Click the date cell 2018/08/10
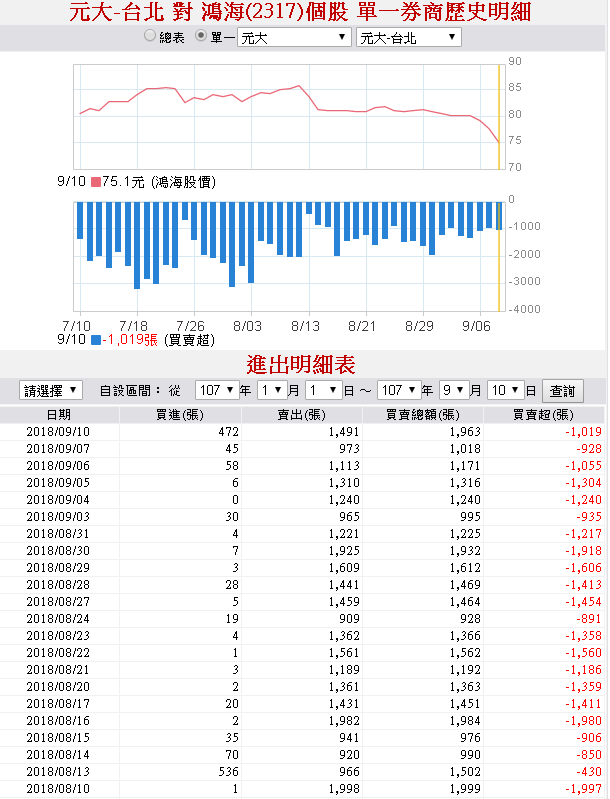Viewport: 610px width, 799px height. click(x=58, y=789)
